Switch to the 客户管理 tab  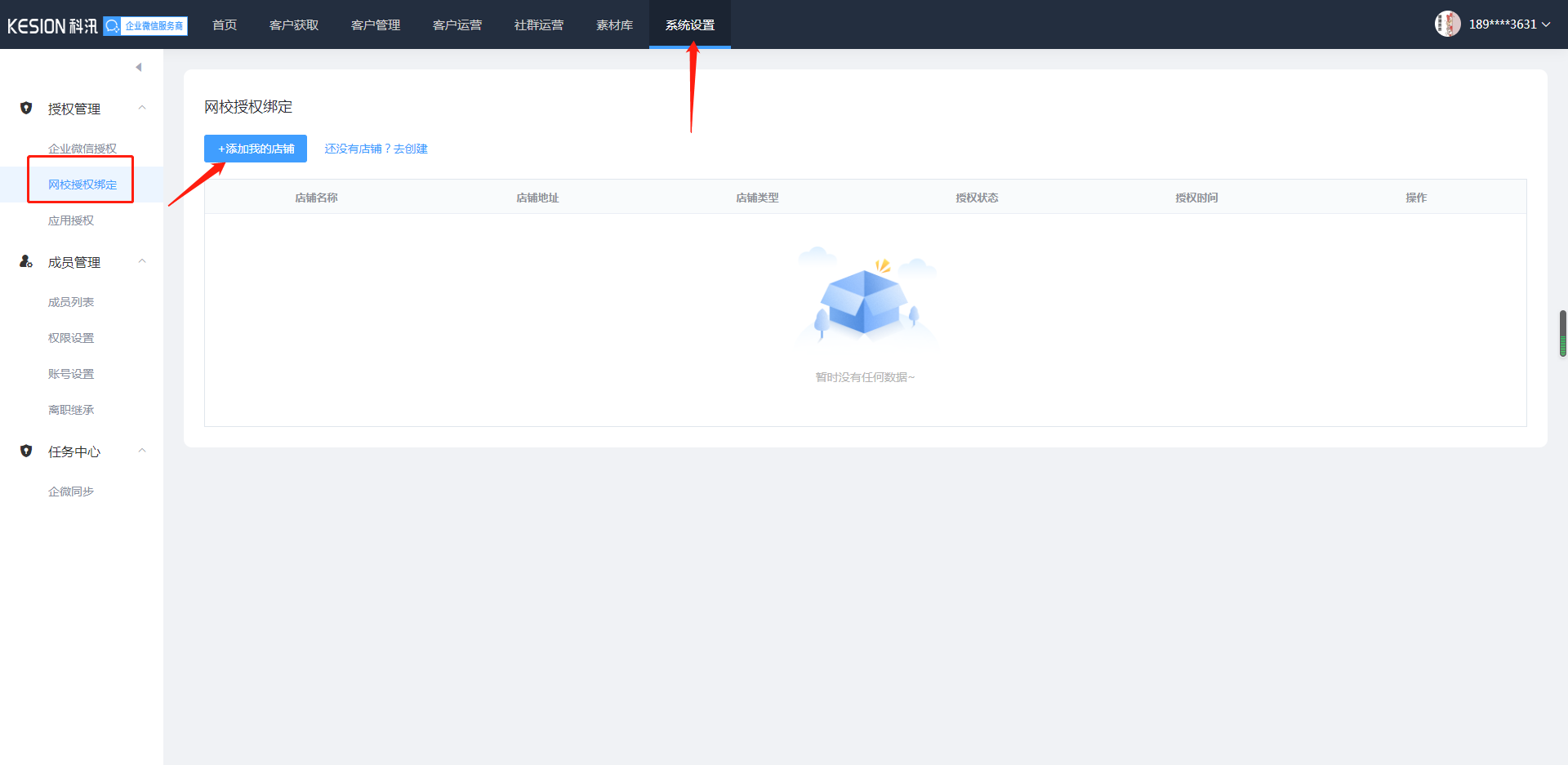pyautogui.click(x=376, y=25)
